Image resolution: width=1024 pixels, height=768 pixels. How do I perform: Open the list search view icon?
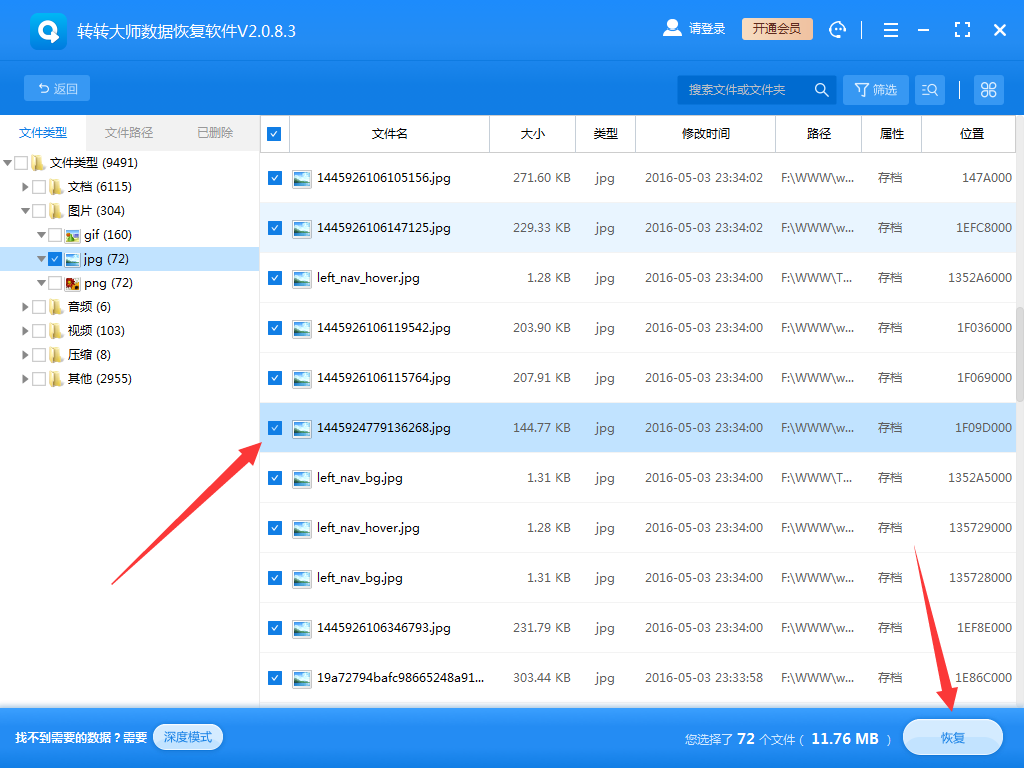click(x=930, y=89)
